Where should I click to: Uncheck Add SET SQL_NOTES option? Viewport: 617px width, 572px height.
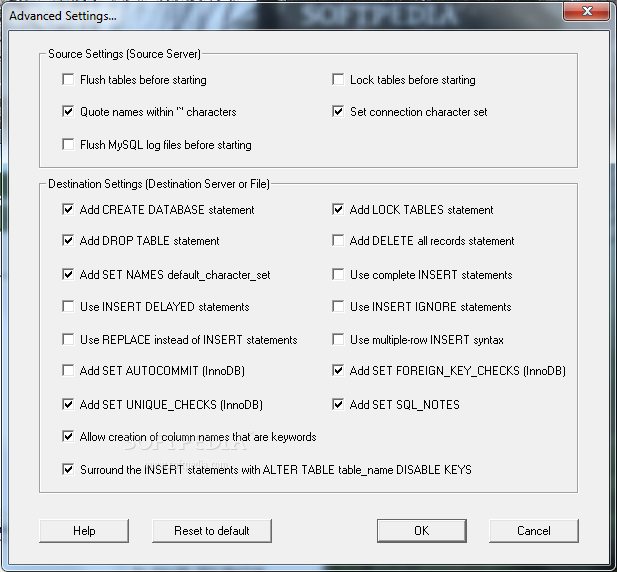(x=338, y=404)
